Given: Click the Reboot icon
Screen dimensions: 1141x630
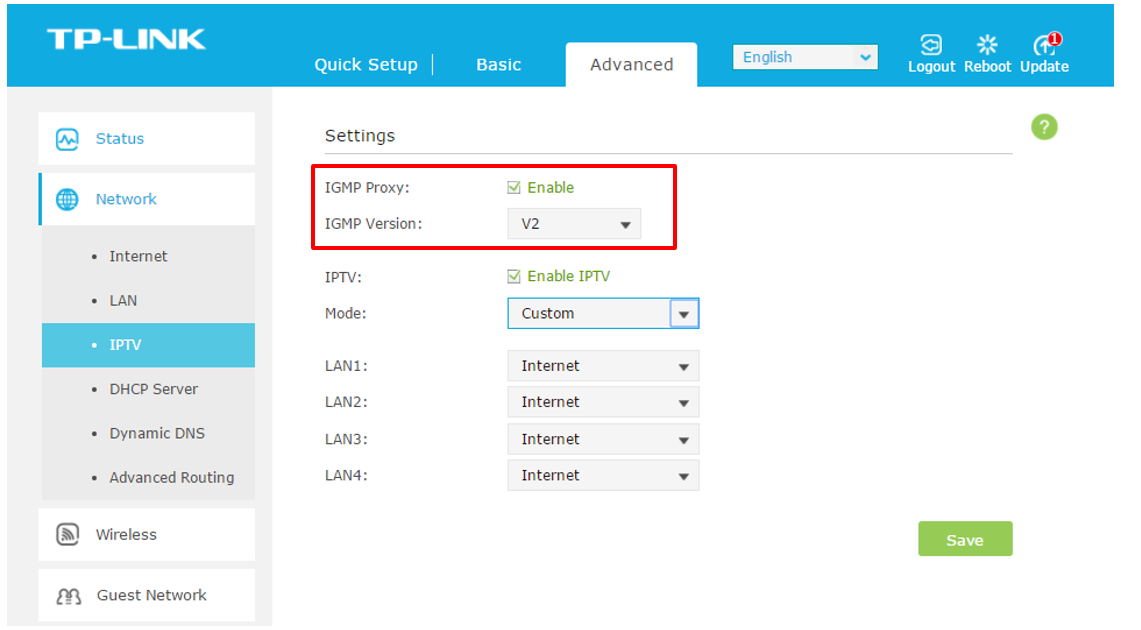Looking at the screenshot, I should (x=987, y=45).
